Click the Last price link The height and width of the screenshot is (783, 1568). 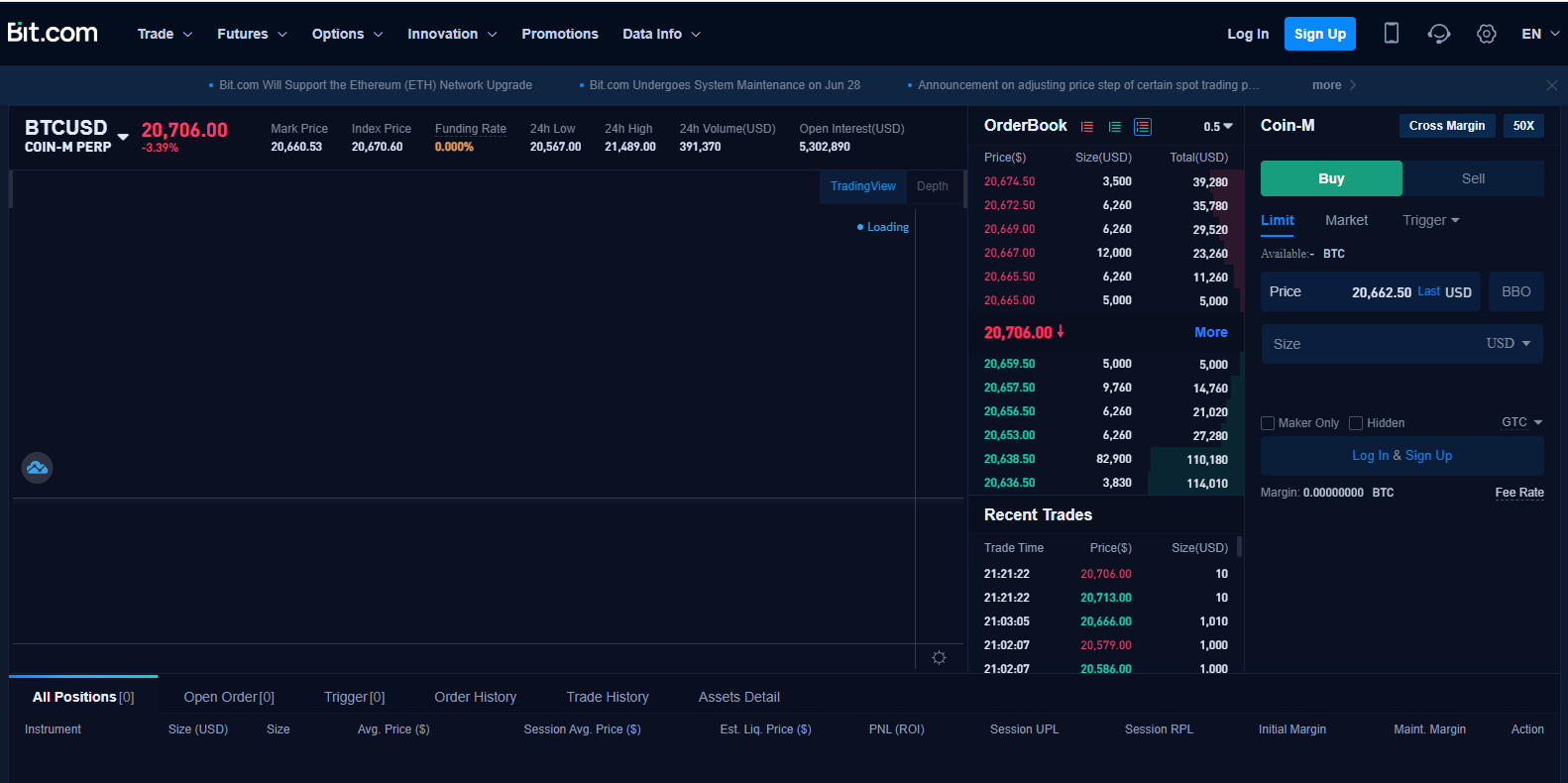[x=1428, y=291]
